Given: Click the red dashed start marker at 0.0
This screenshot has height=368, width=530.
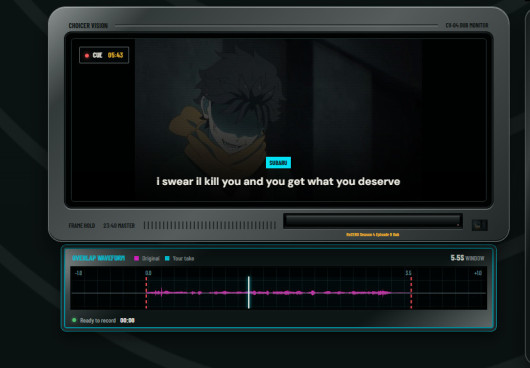Looking at the screenshot, I should tap(146, 293).
